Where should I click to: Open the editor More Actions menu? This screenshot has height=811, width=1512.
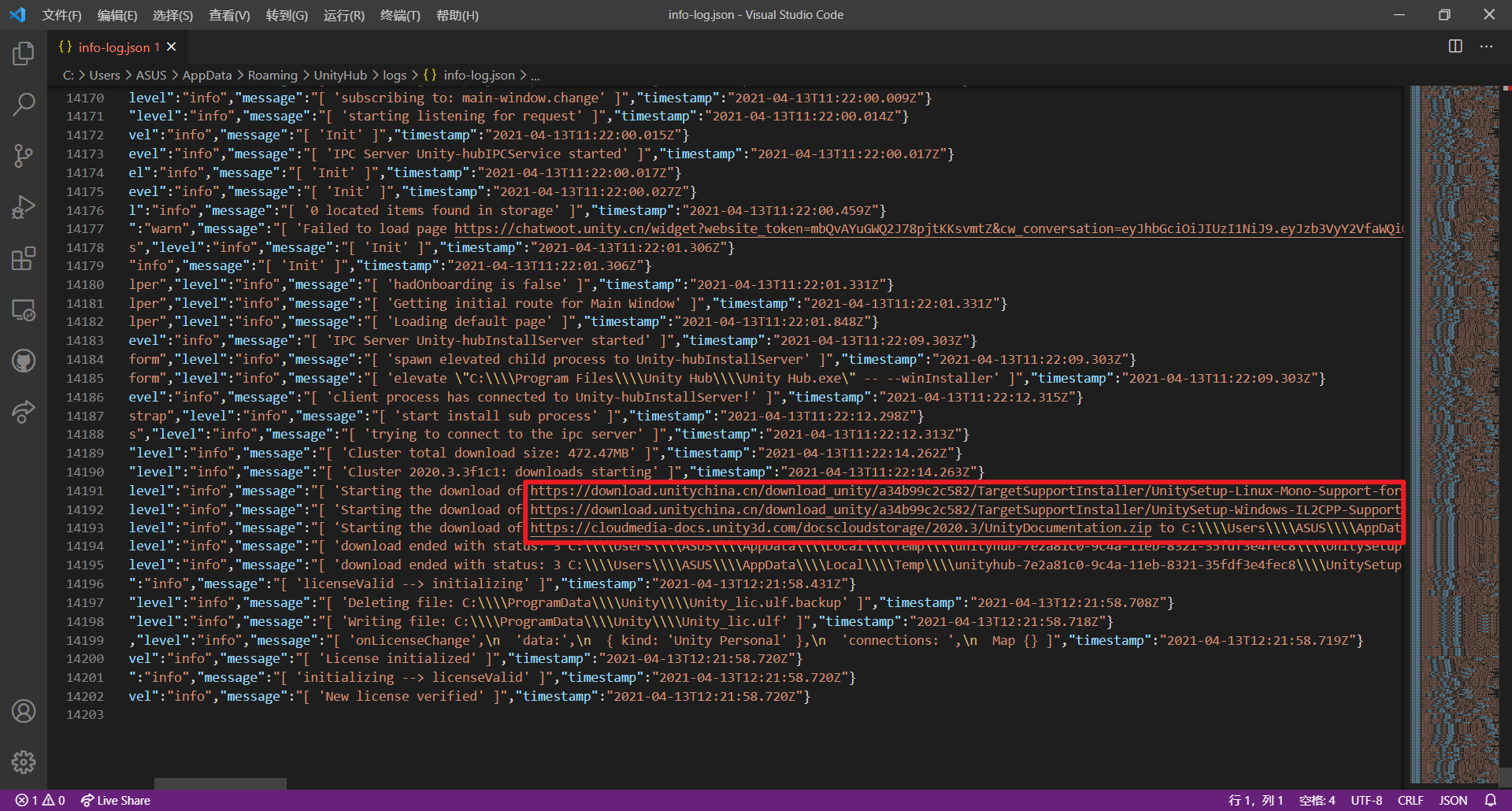(x=1486, y=46)
